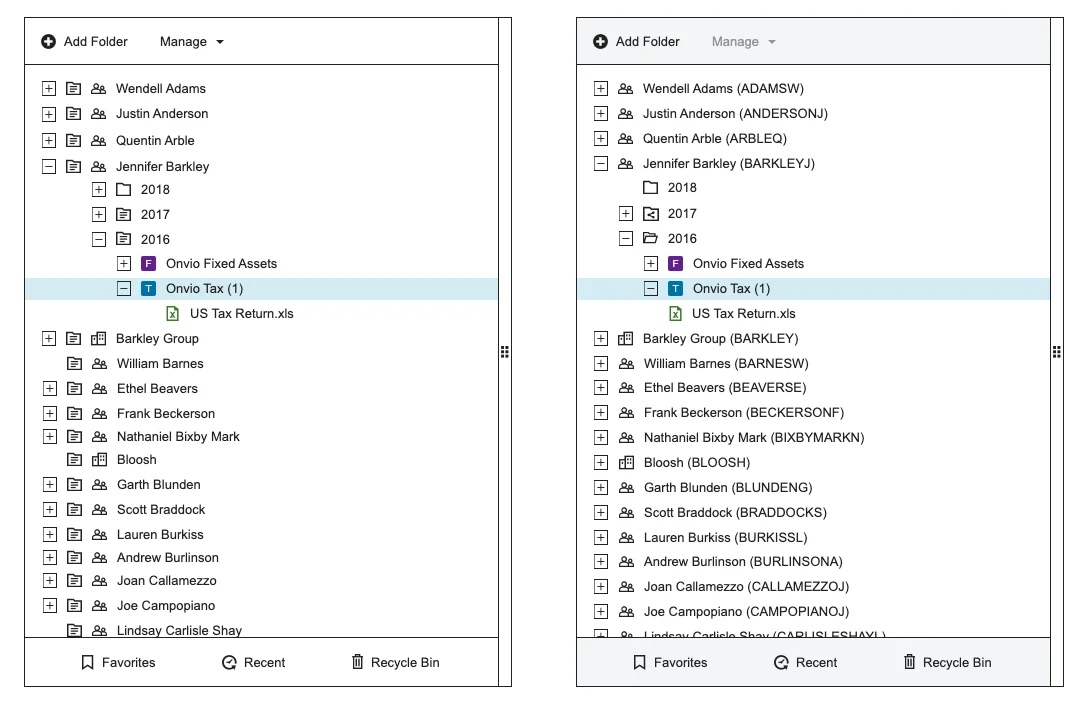Viewport: 1092px width, 715px height.
Task: Collapse Onvio Tax (1) in left panel
Action: click(124, 288)
